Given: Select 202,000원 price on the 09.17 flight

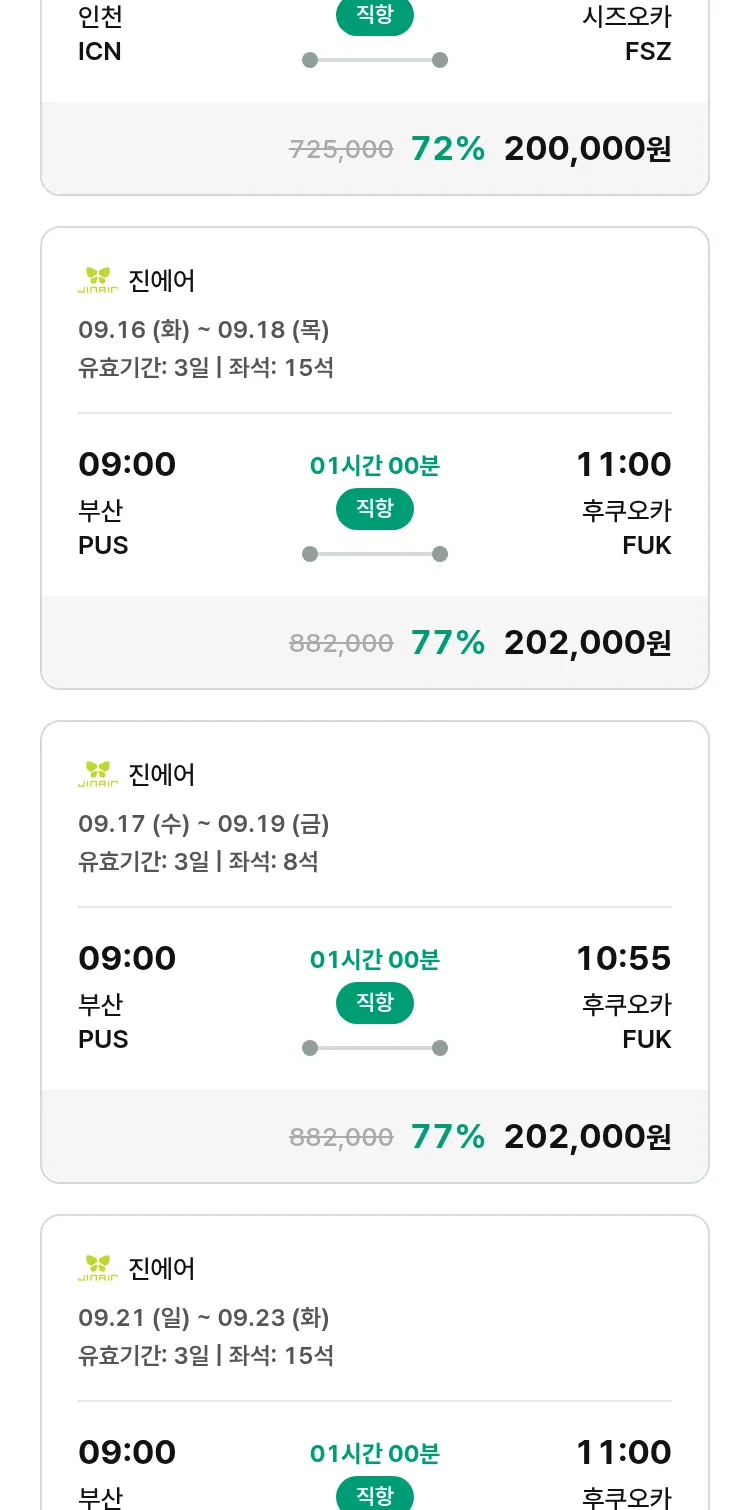Looking at the screenshot, I should coord(587,1137).
